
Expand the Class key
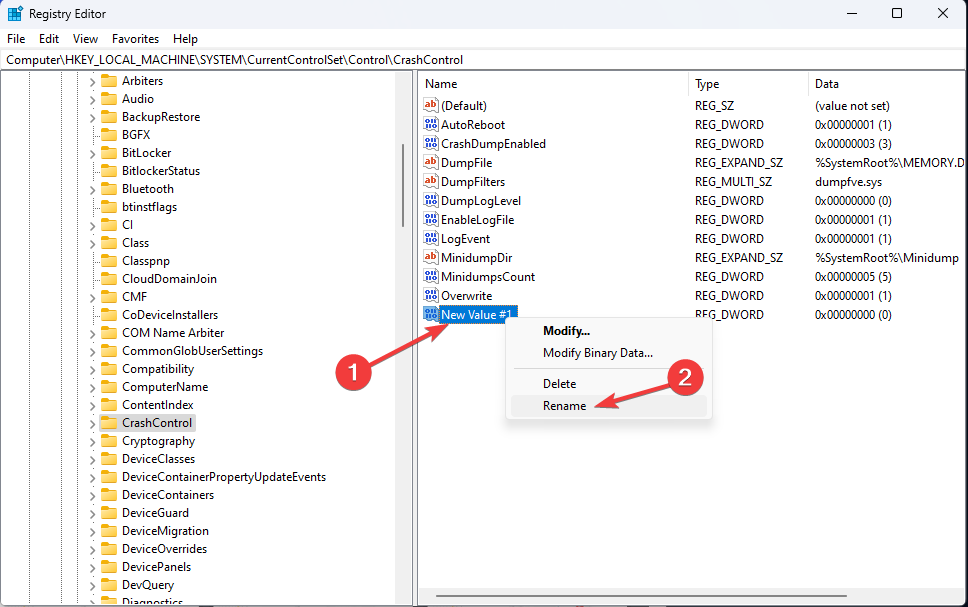click(x=92, y=243)
